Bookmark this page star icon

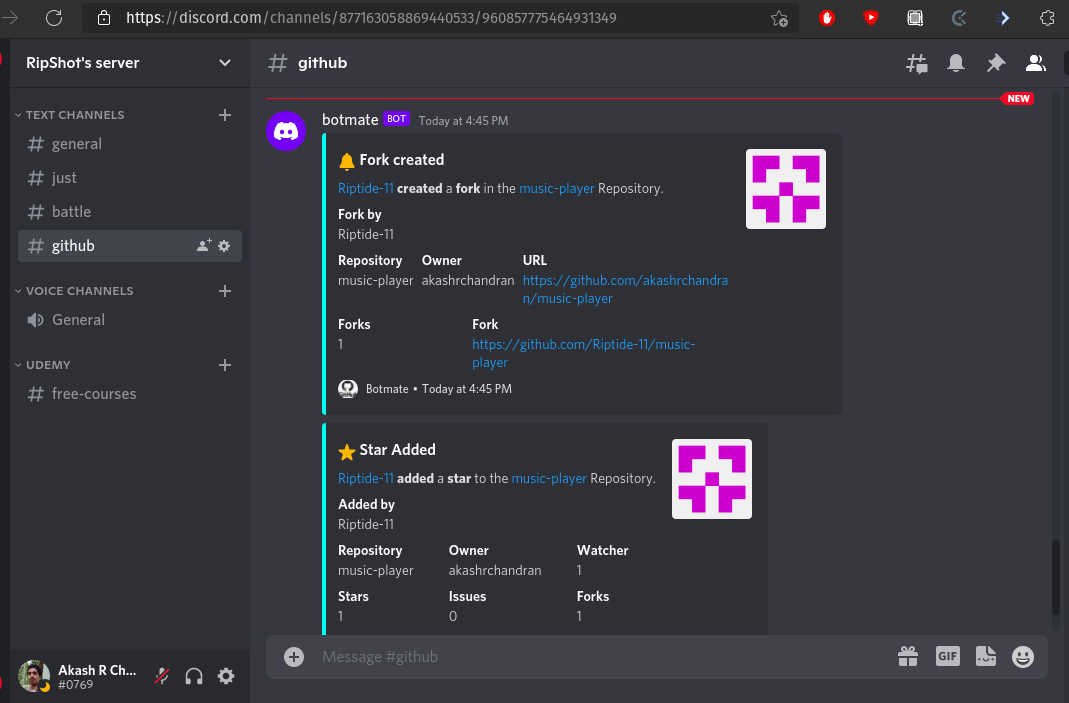pos(779,18)
